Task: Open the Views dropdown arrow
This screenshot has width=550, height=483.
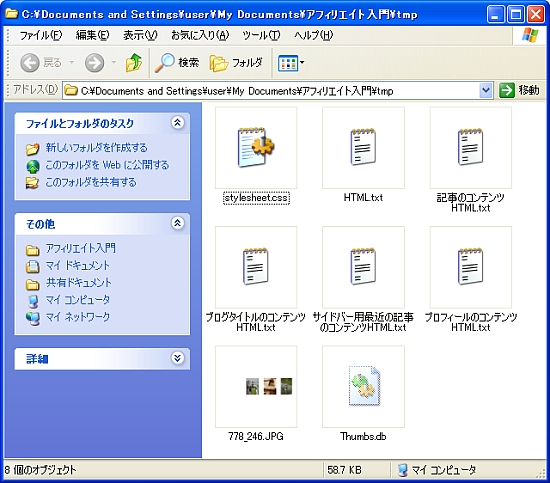Action: point(302,63)
